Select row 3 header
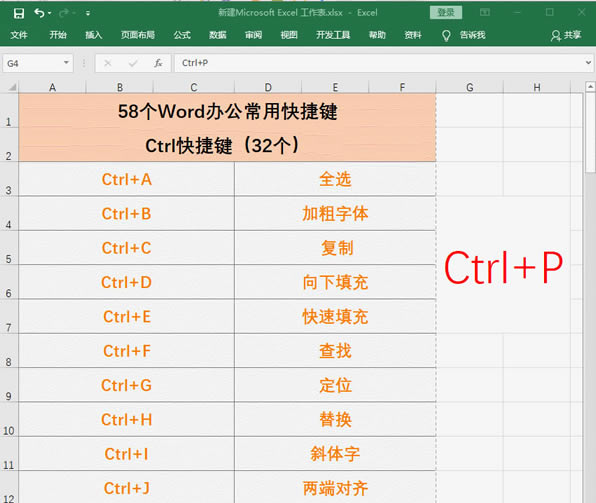This screenshot has height=503, width=596. click(x=8, y=179)
